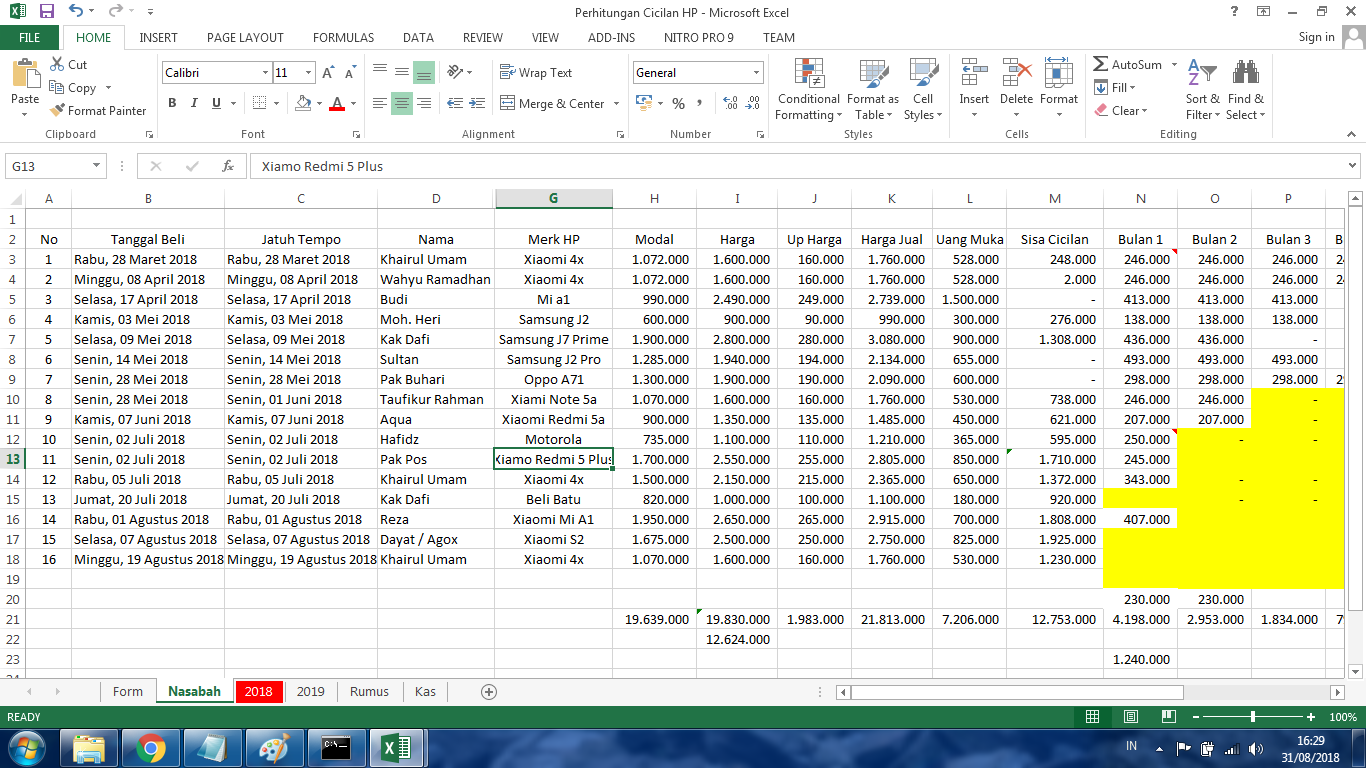Decrease cell indent
Viewport: 1366px width, 768px height.
click(x=454, y=103)
